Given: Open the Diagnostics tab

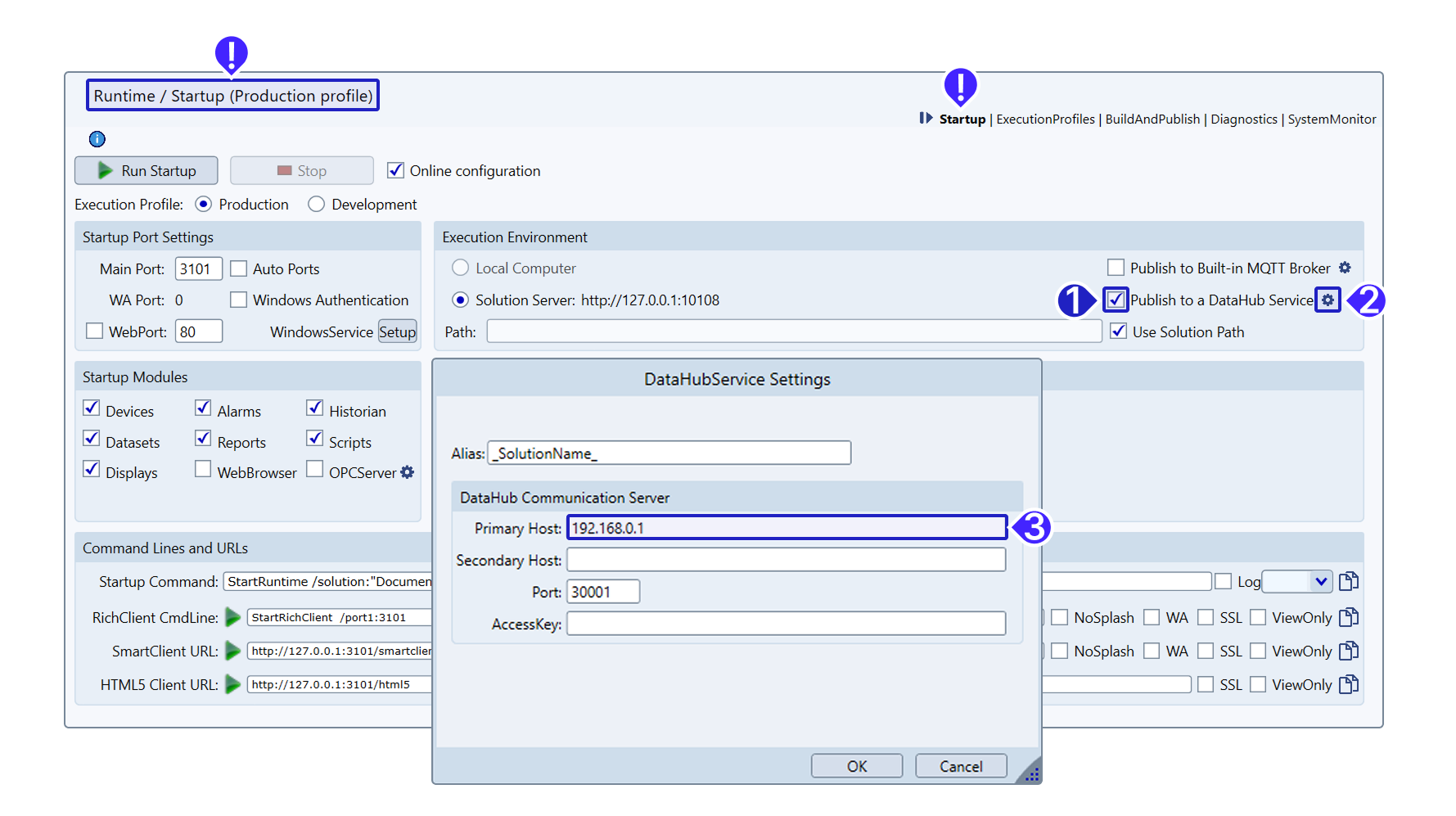Looking at the screenshot, I should pyautogui.click(x=1244, y=119).
